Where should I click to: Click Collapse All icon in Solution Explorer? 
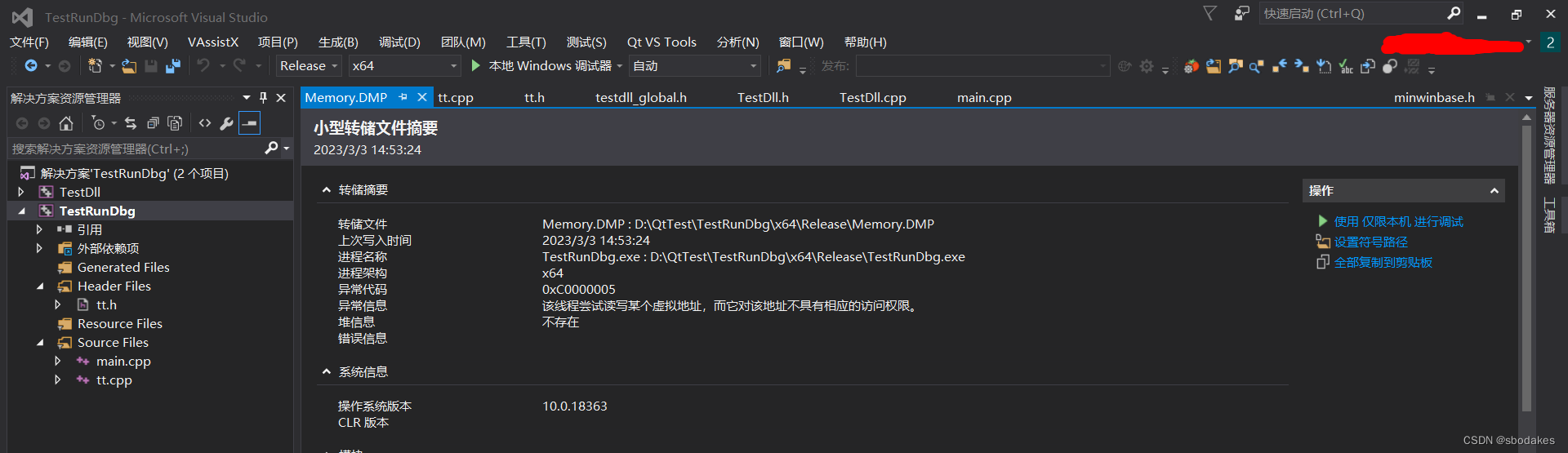tap(153, 123)
